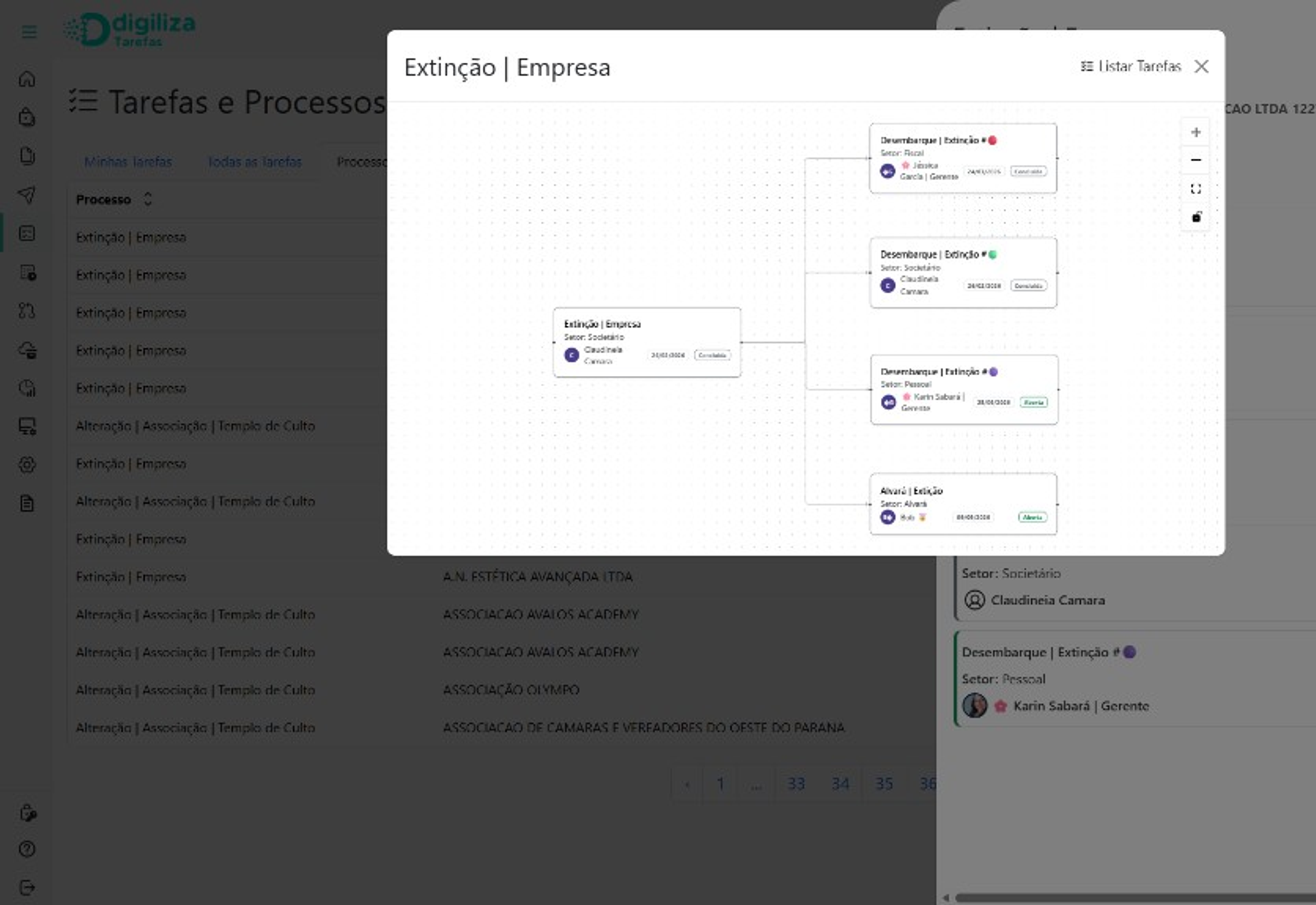
Task: Open row ASSOCIAÇÃO OLYMPO
Action: [502, 690]
